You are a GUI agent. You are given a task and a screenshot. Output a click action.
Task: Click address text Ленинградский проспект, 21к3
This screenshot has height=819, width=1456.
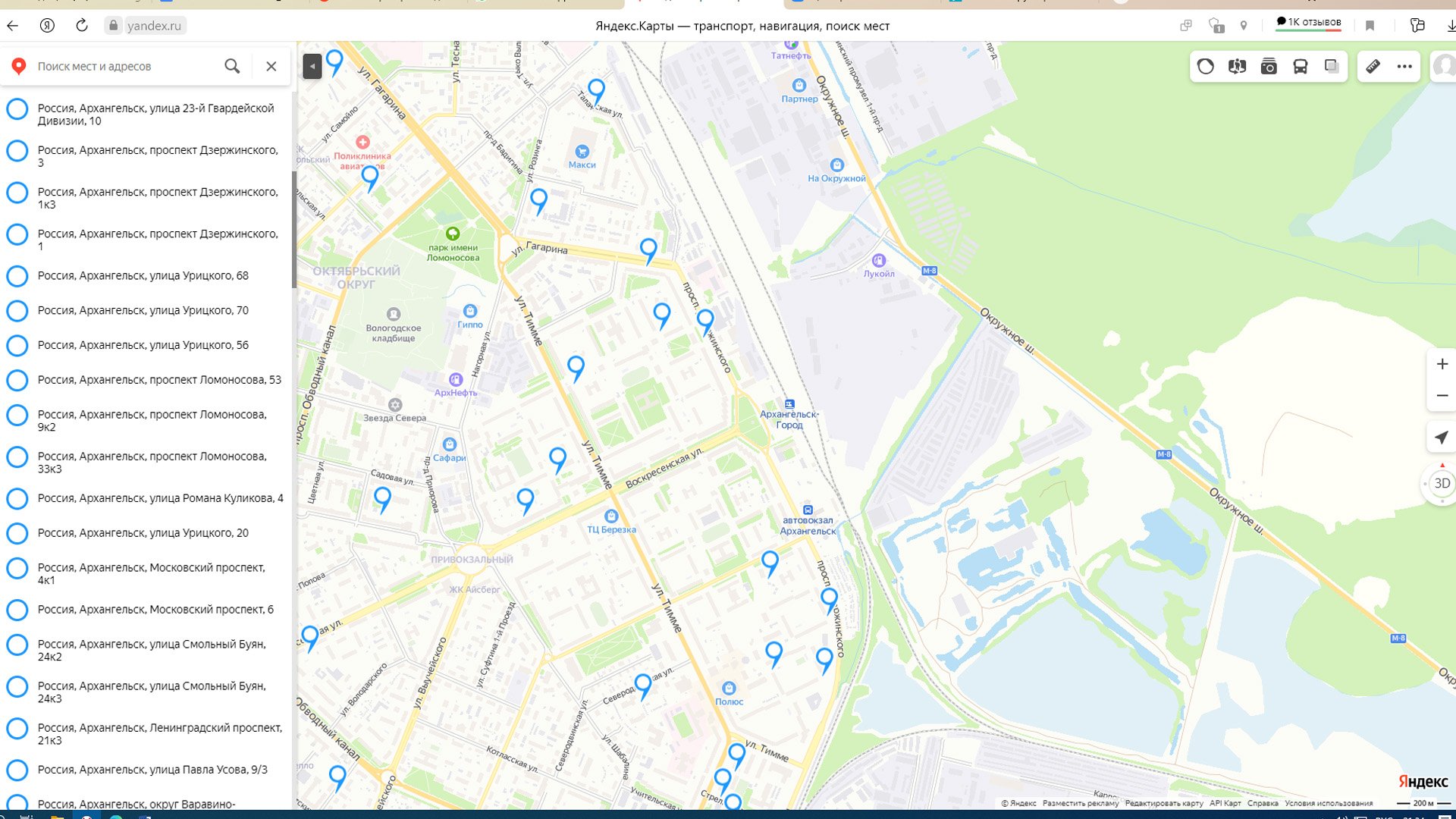[x=160, y=734]
